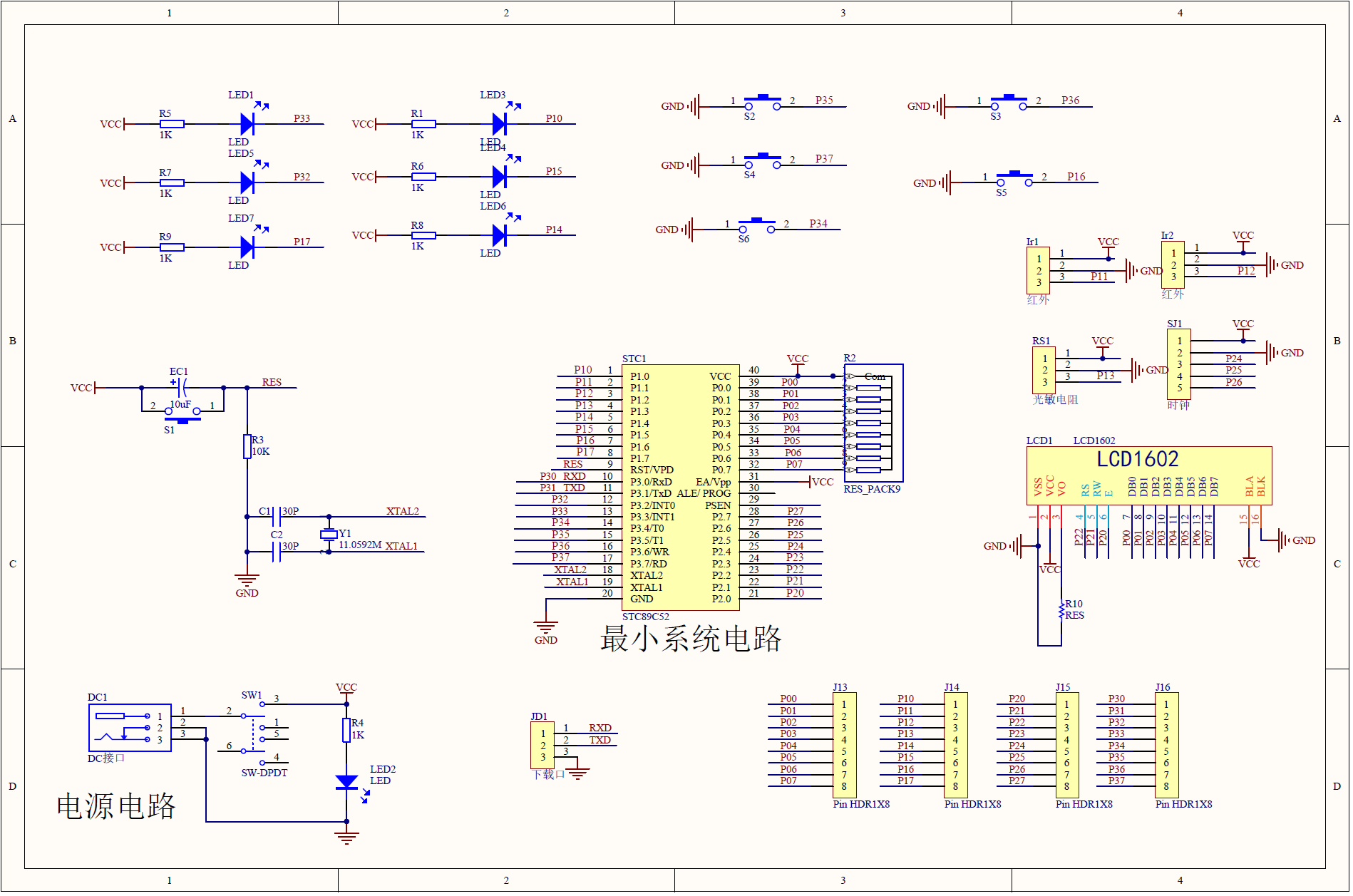Click resistor R4 symbol
The height and width of the screenshot is (896, 1353).
point(346,730)
